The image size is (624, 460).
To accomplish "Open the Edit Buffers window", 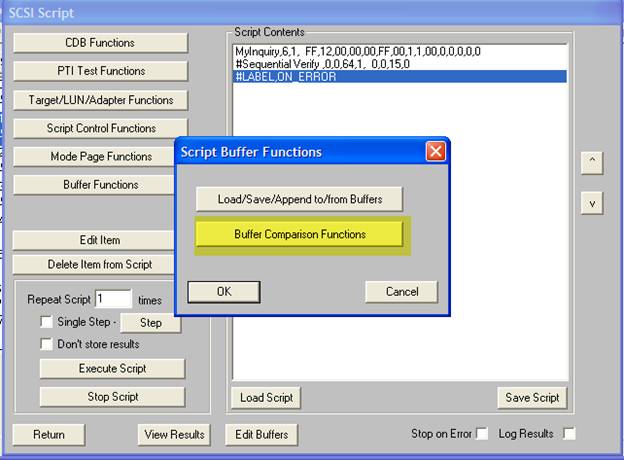I will click(x=262, y=434).
